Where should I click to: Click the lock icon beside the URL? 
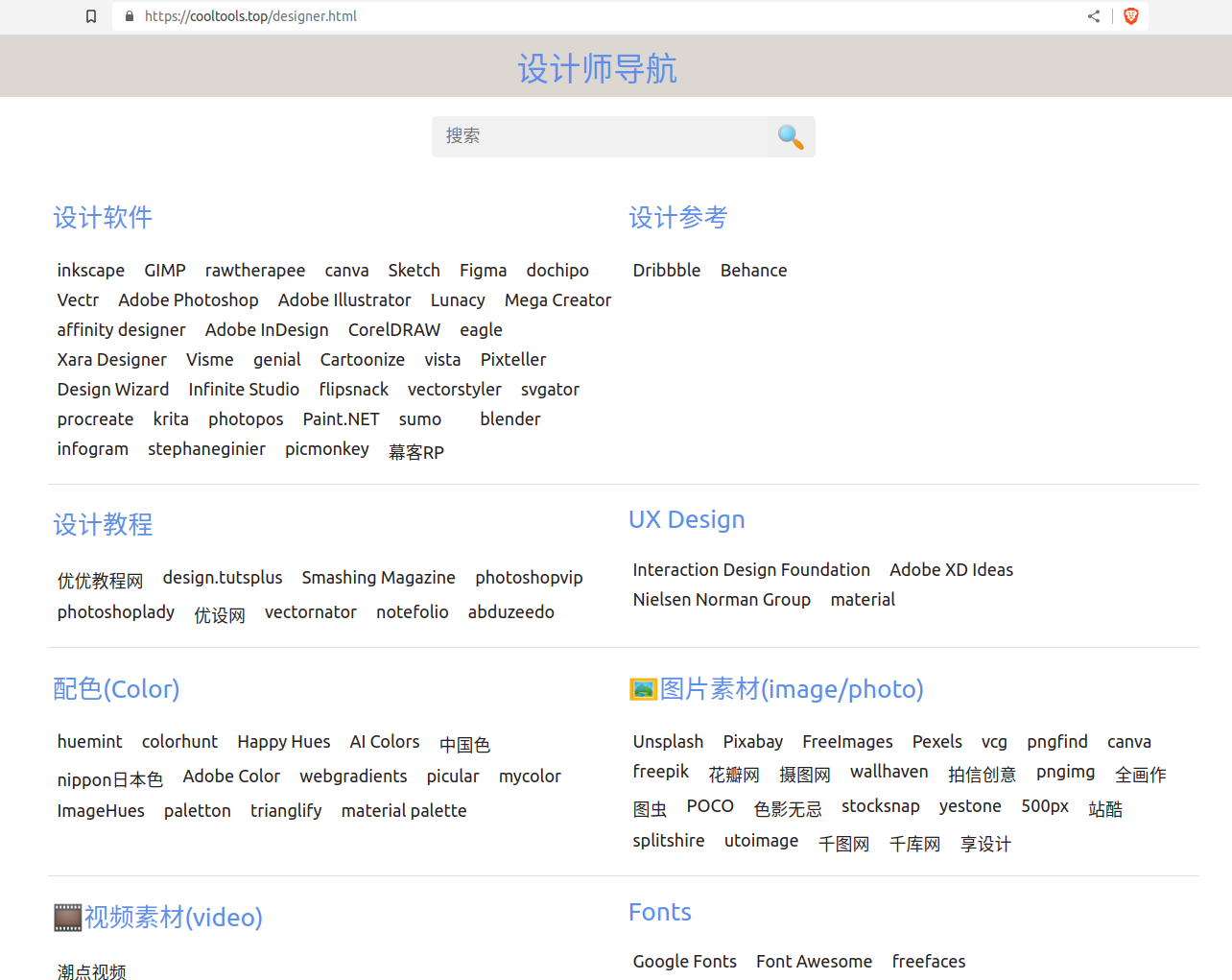coord(130,16)
